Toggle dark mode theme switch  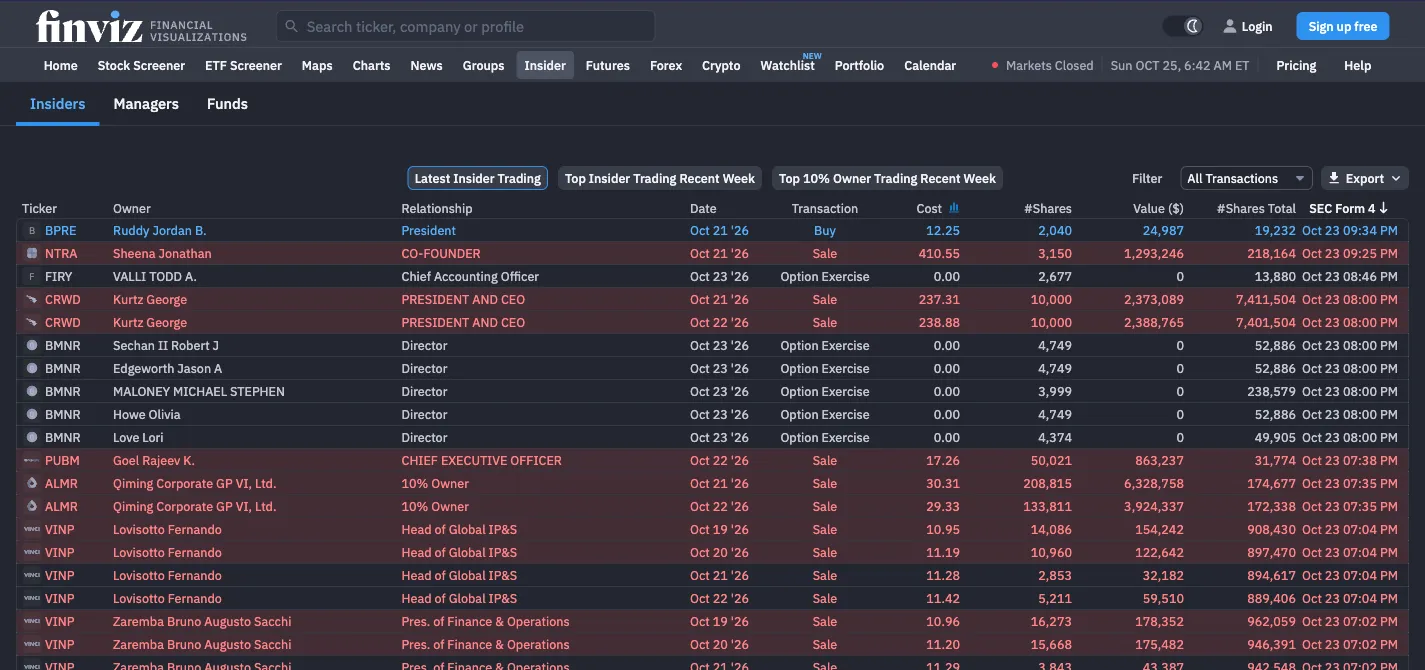tap(1182, 27)
